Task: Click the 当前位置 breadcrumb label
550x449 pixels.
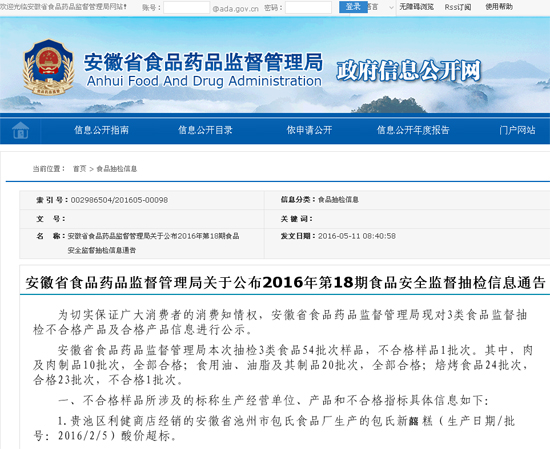Action: click(49, 169)
